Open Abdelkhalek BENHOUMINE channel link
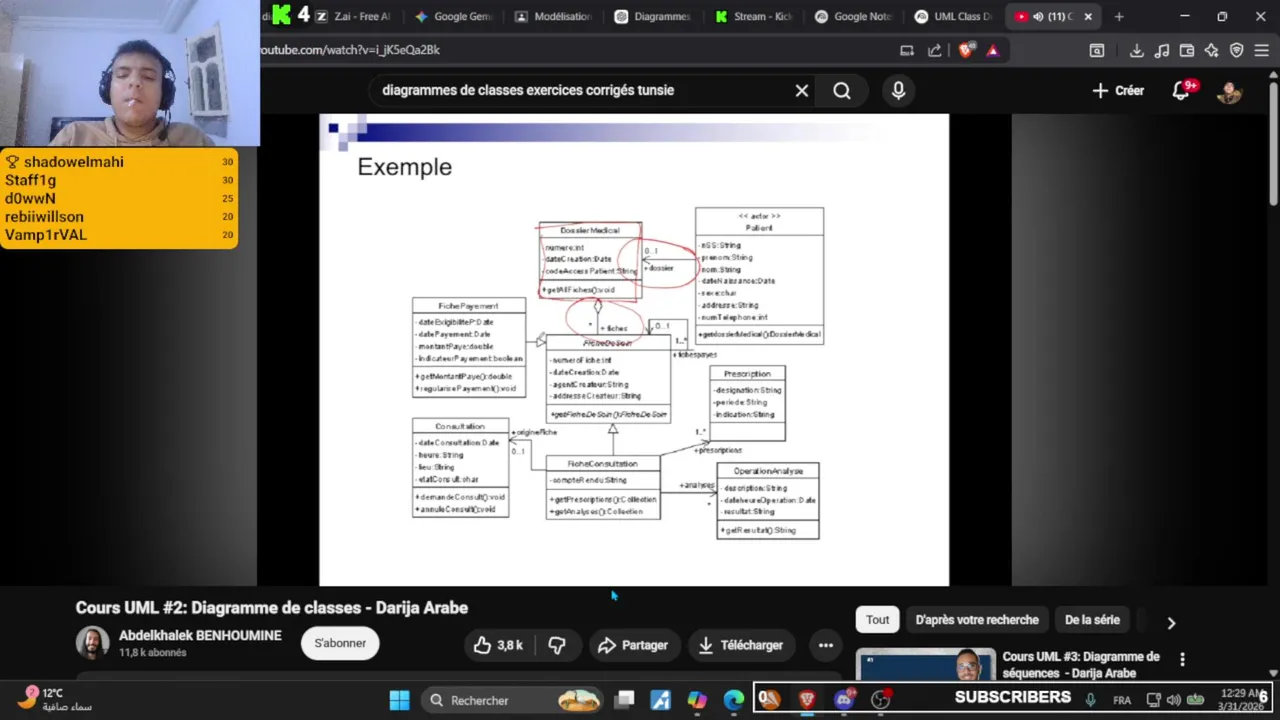Viewport: 1280px width, 720px height. 200,636
